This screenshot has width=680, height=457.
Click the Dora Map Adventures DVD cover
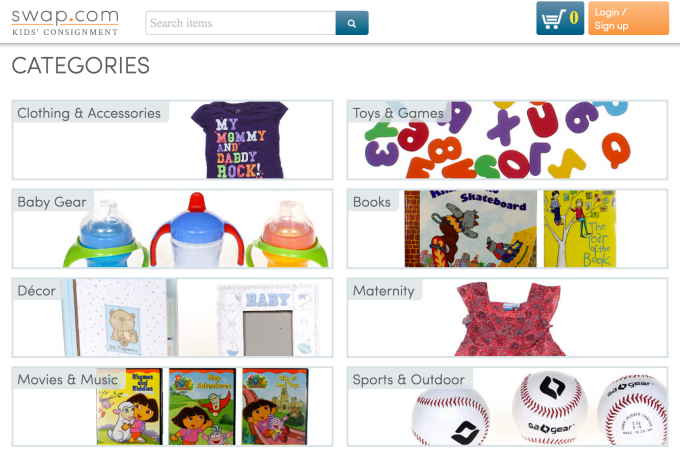(x=202, y=407)
